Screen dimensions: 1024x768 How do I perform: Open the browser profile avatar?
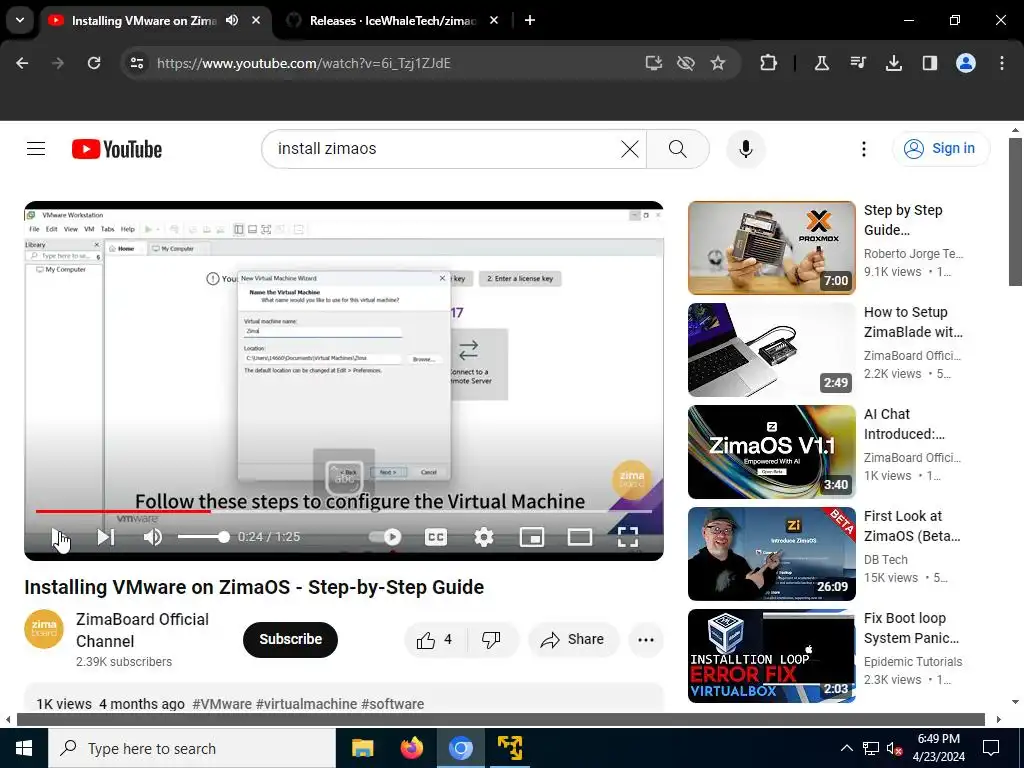pyautogui.click(x=966, y=63)
